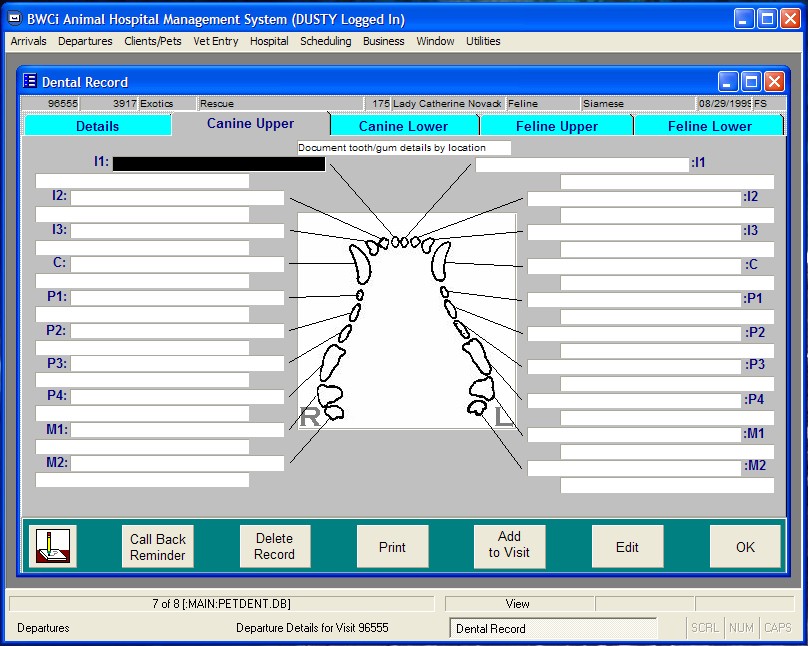Image resolution: width=808 pixels, height=646 pixels.
Task: Open the Window menu
Action: coord(435,41)
